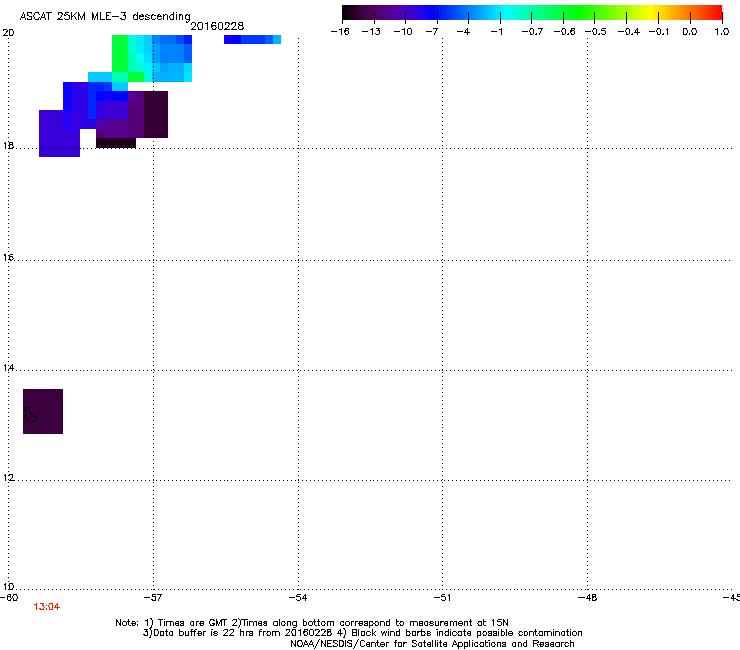Click the longitude label -57
The height and width of the screenshot is (650, 740).
(x=153, y=598)
